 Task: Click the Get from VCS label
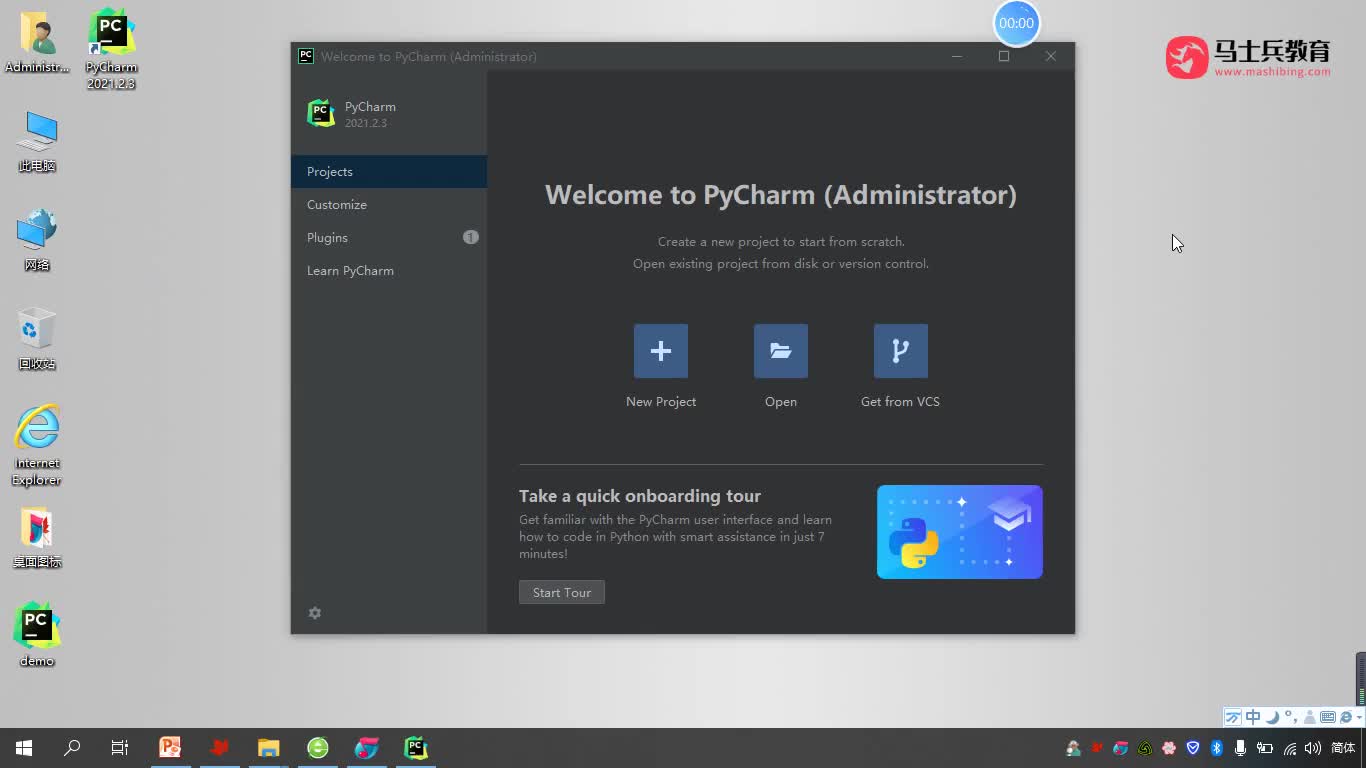[900, 402]
